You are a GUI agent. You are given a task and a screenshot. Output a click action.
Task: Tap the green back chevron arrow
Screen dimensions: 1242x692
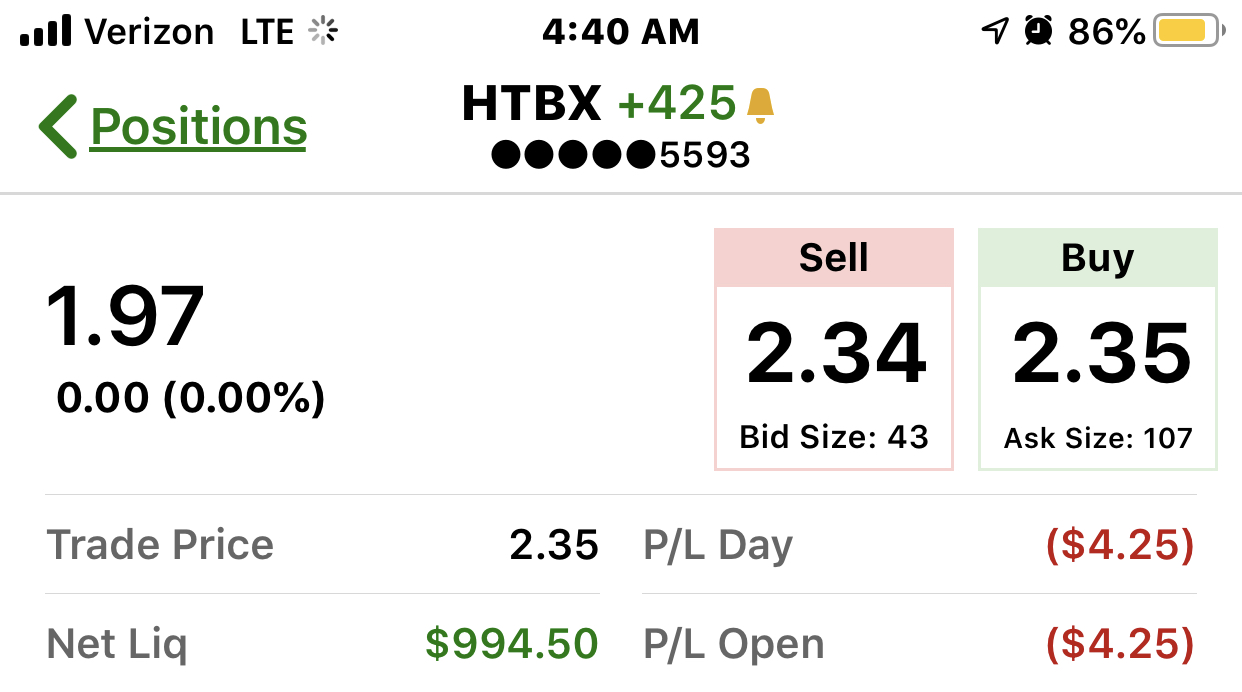coord(58,127)
